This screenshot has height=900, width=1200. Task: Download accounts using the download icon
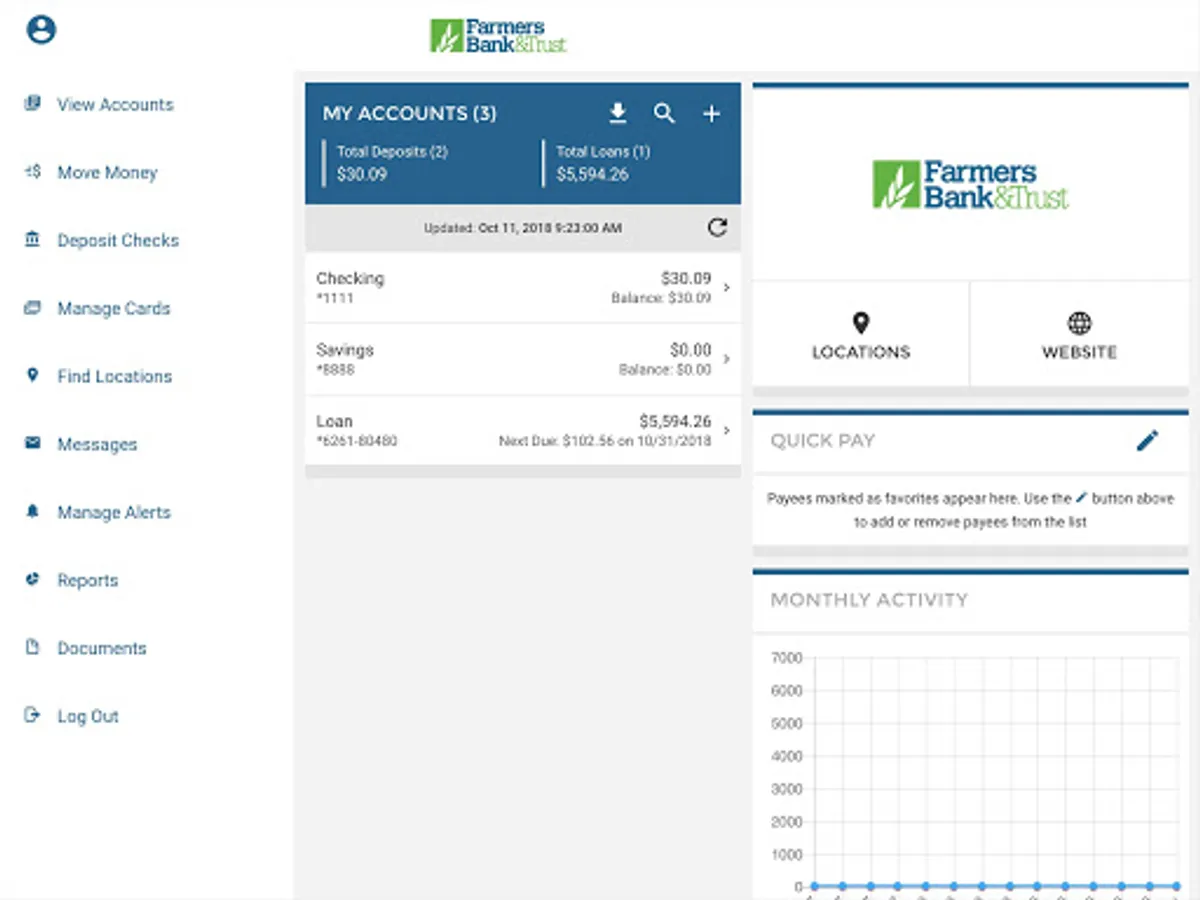[618, 113]
